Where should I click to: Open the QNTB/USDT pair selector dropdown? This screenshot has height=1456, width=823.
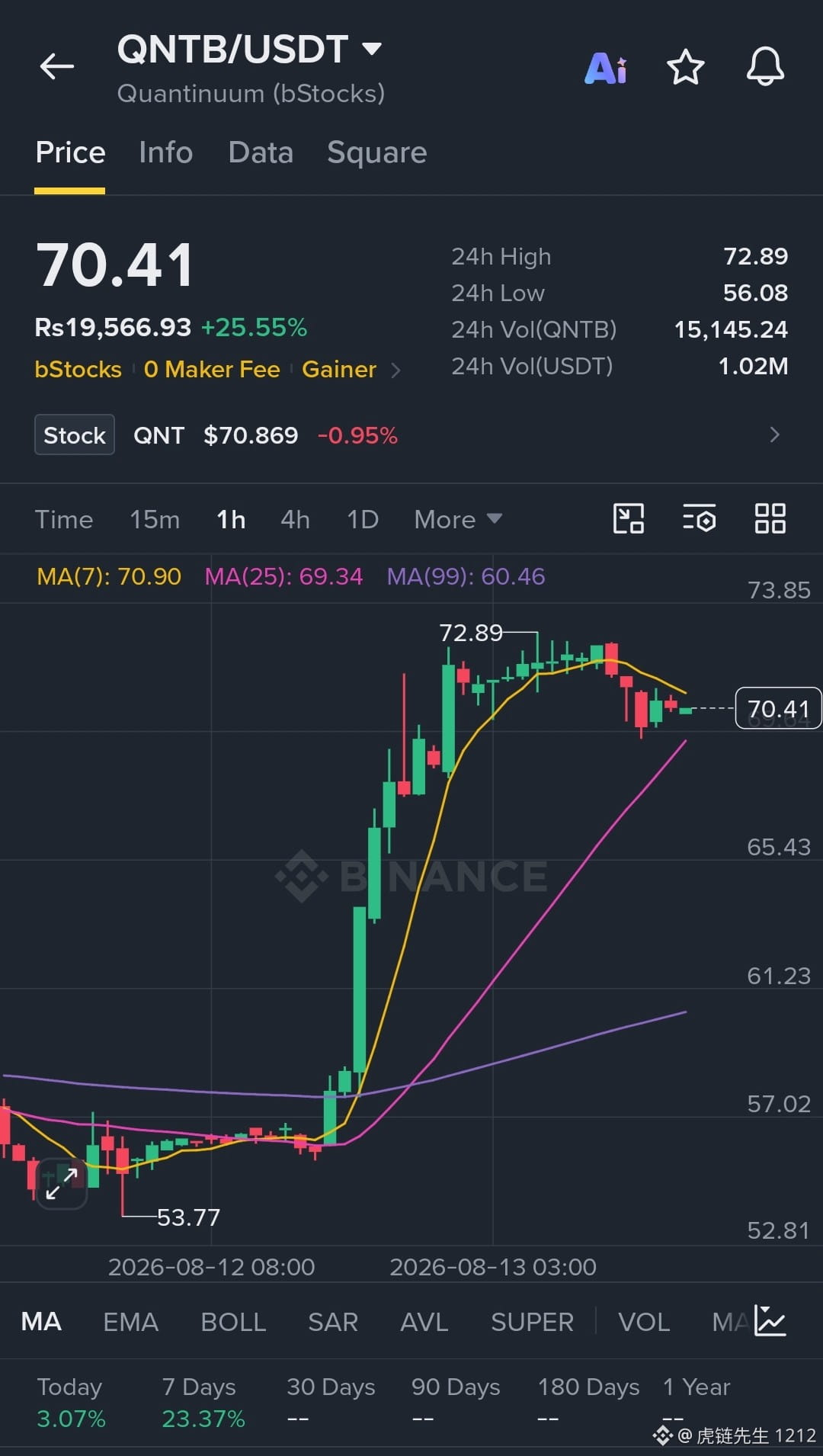[249, 50]
